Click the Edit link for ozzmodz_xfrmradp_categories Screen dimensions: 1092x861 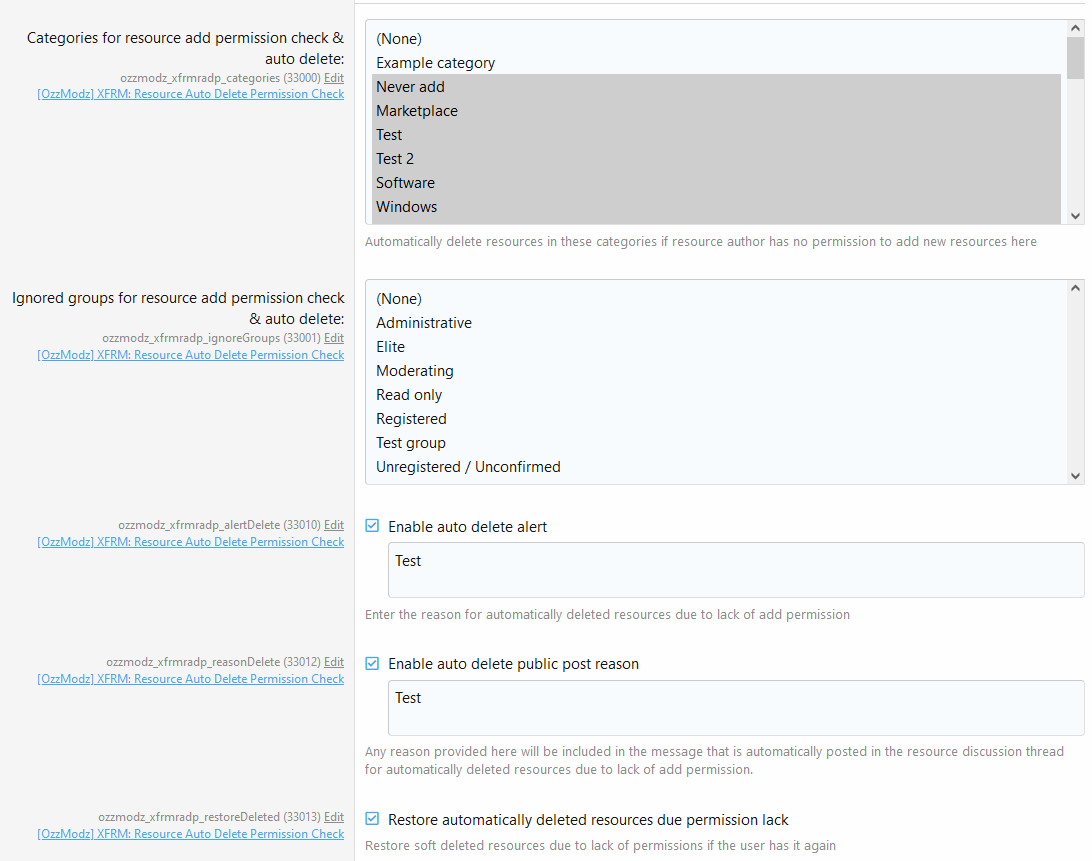[x=334, y=77]
